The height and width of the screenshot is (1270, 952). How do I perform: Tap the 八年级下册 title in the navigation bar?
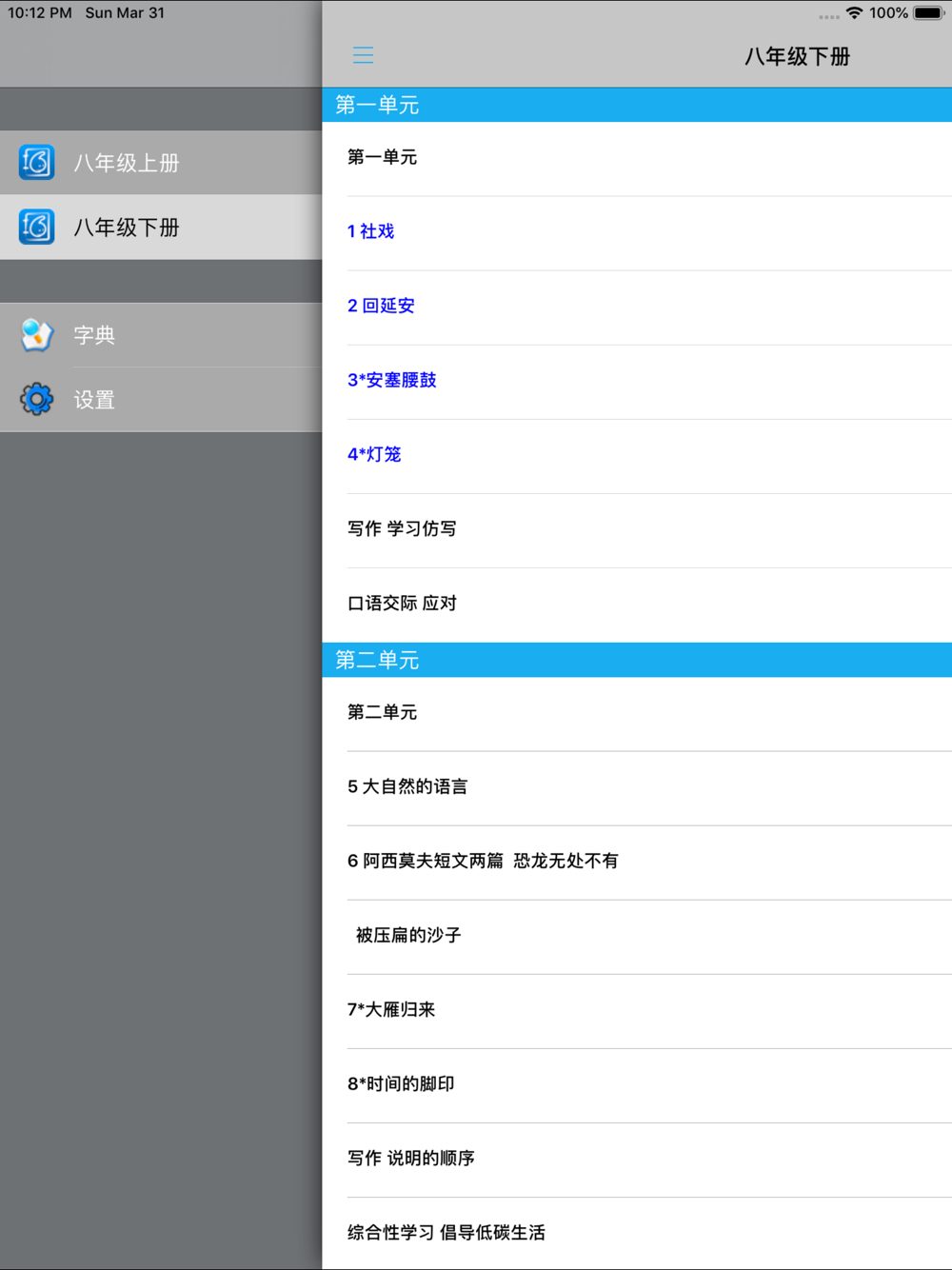pos(797,56)
